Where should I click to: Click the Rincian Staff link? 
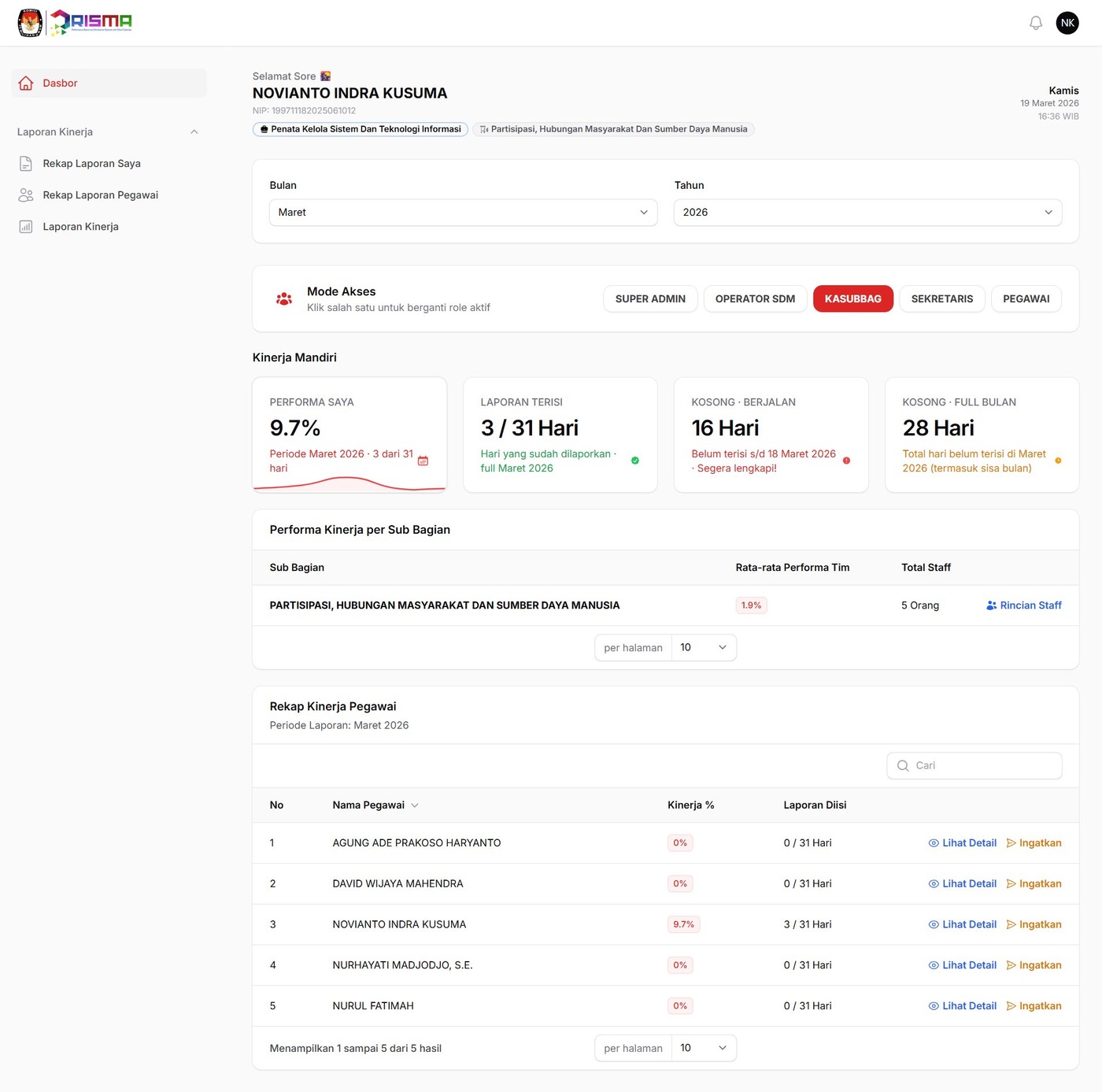coord(1023,605)
